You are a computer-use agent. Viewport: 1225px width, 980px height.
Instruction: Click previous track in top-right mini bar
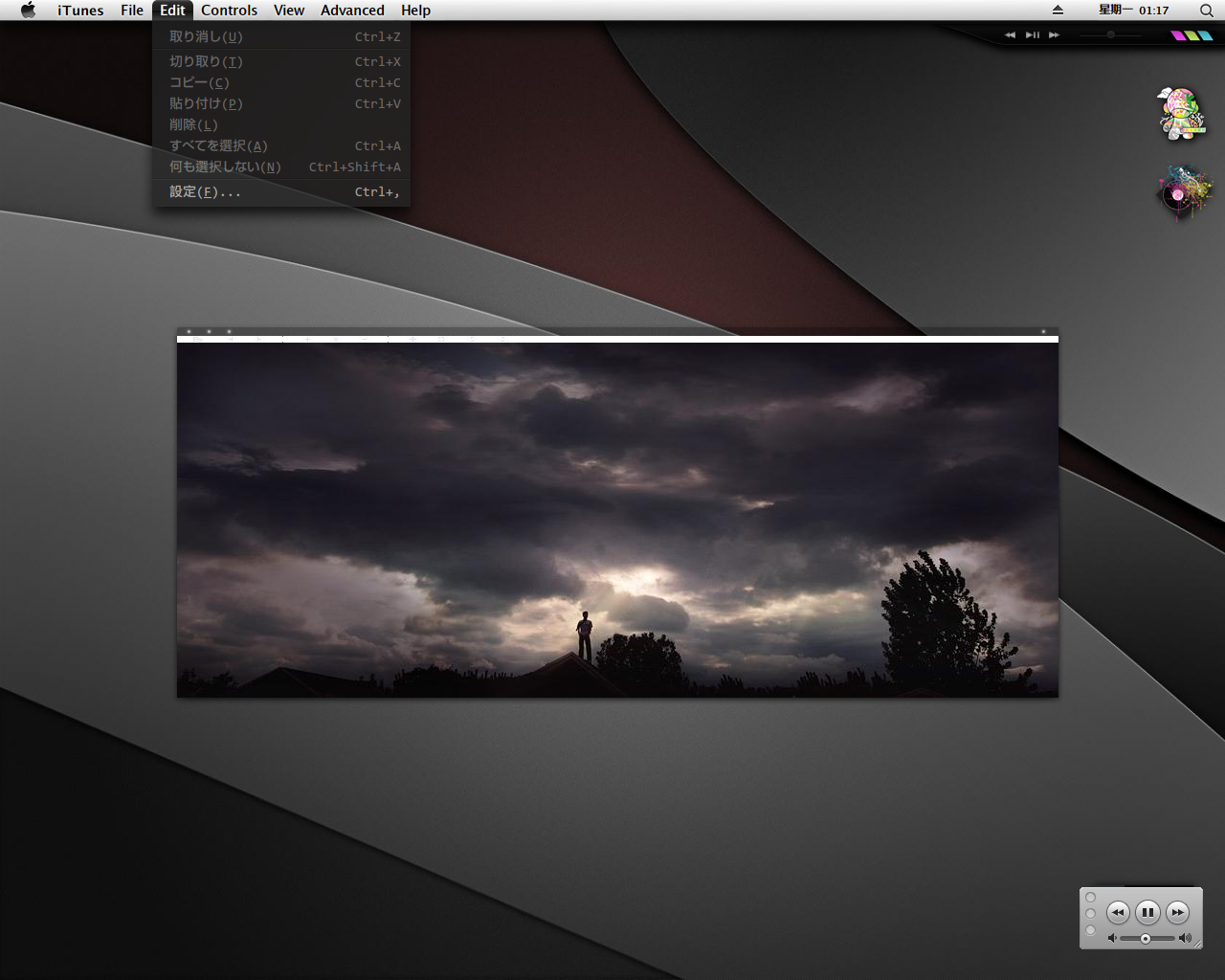[1010, 35]
